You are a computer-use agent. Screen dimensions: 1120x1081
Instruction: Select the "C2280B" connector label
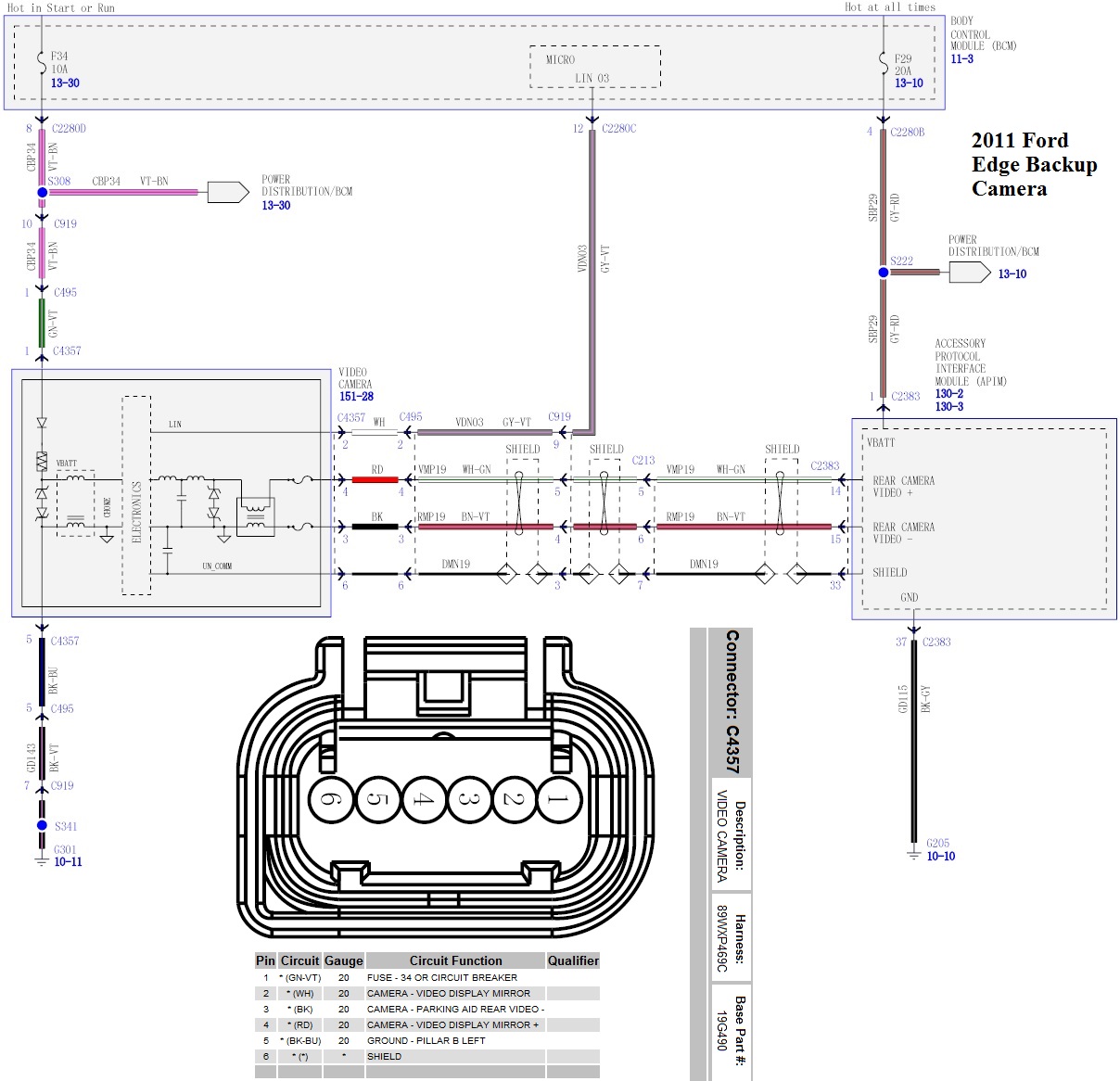point(908,133)
